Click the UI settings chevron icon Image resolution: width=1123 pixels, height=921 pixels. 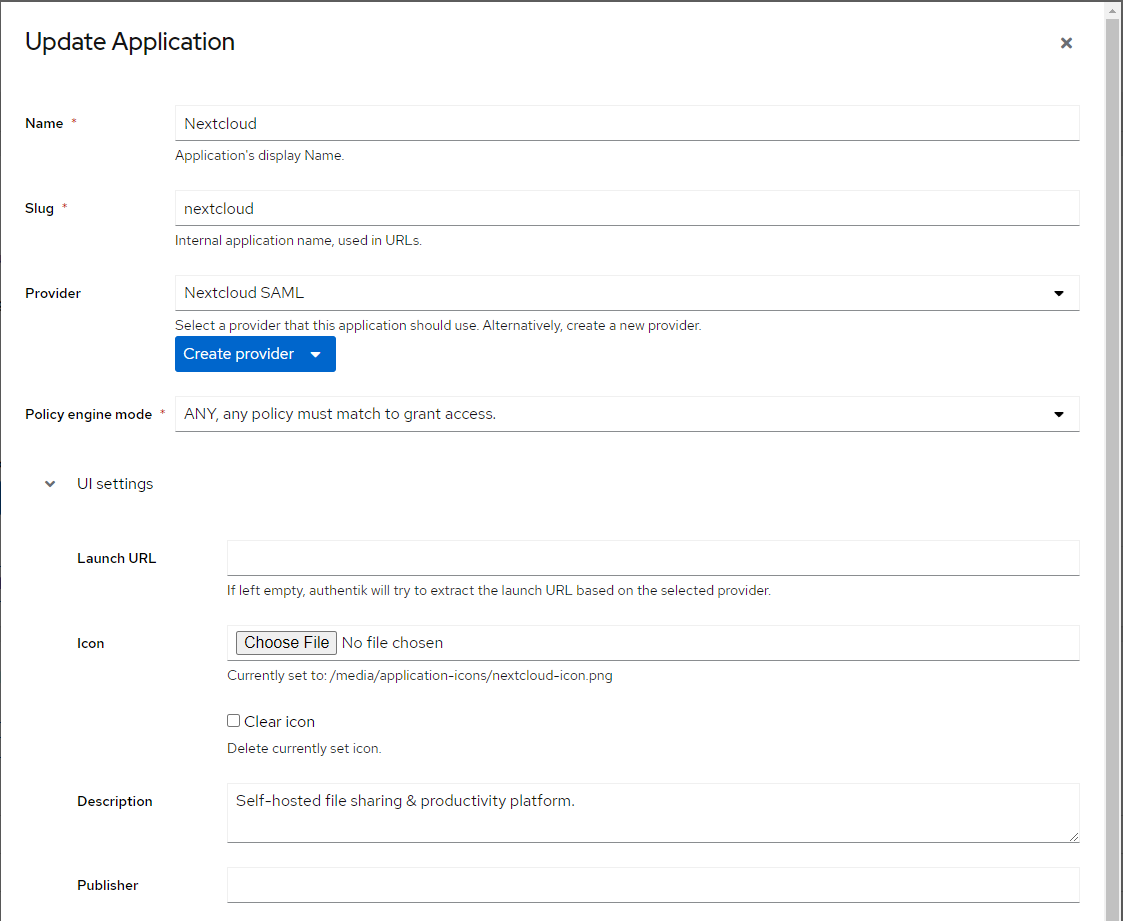tap(49, 483)
